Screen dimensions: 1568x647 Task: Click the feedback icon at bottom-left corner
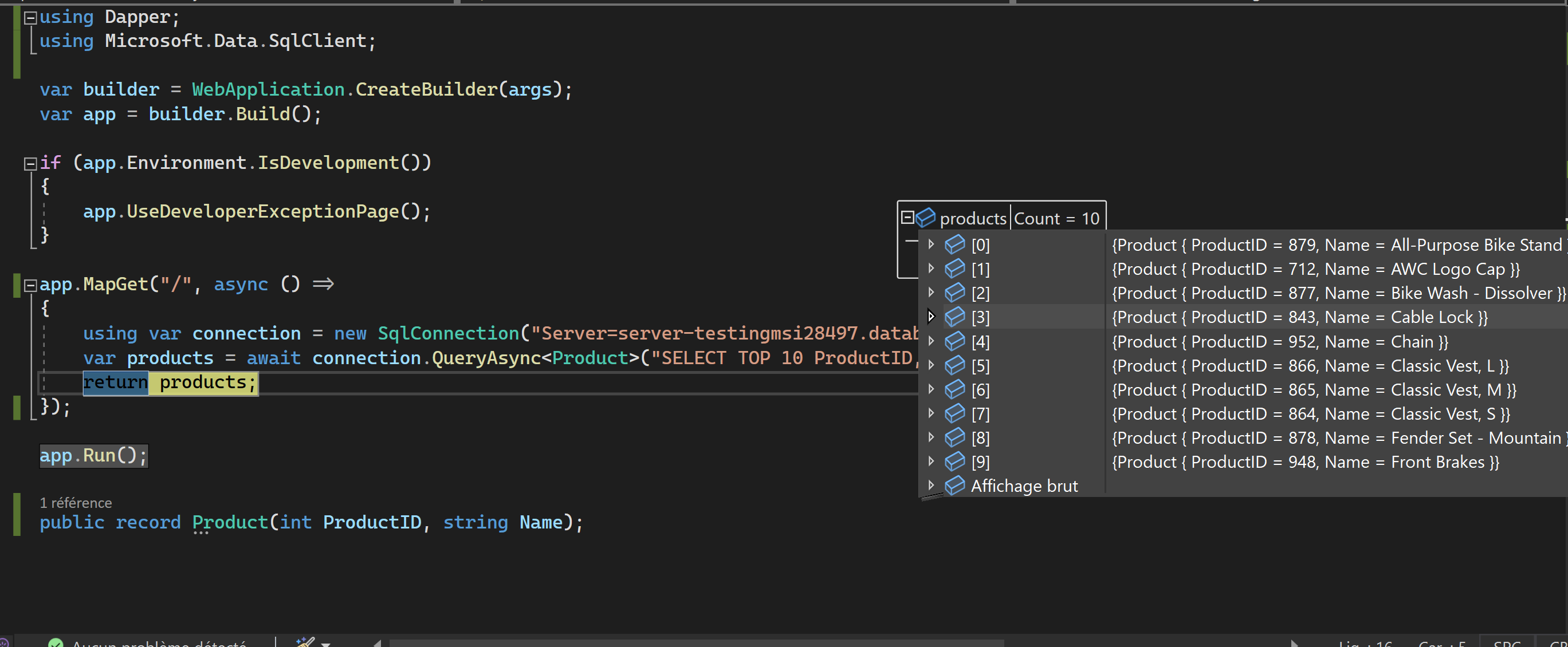[x=3, y=643]
